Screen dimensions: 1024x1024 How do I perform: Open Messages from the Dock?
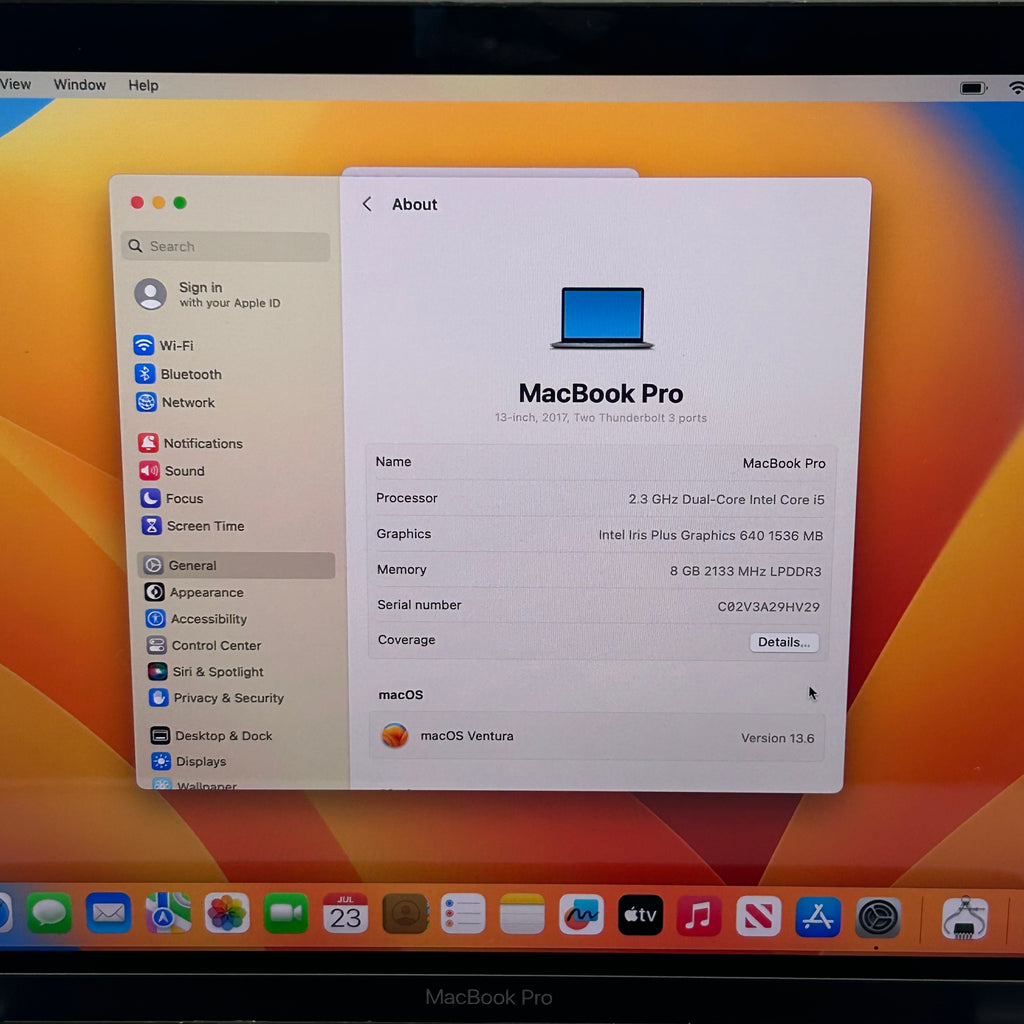click(50, 913)
